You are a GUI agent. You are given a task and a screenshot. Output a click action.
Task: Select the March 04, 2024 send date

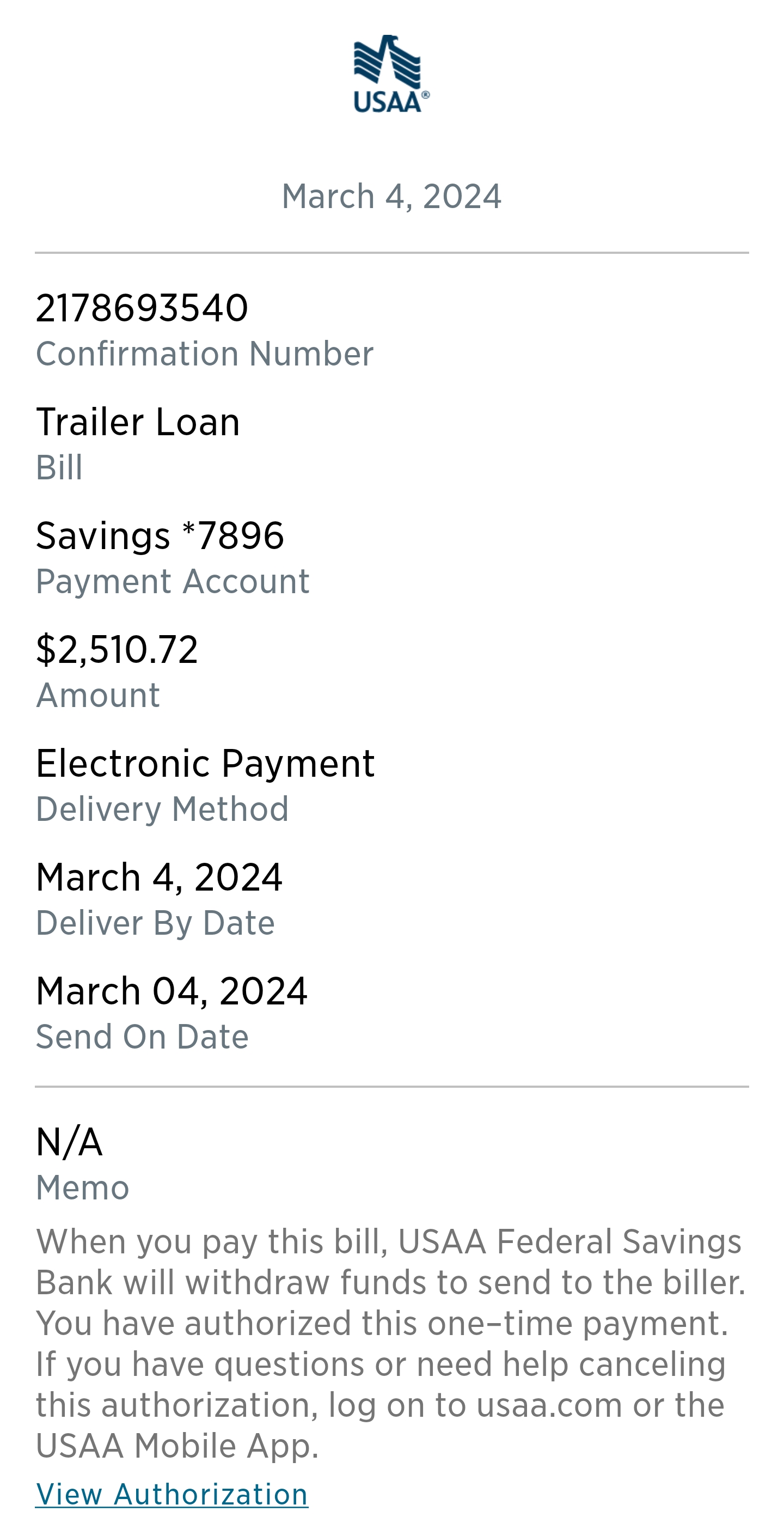(171, 991)
